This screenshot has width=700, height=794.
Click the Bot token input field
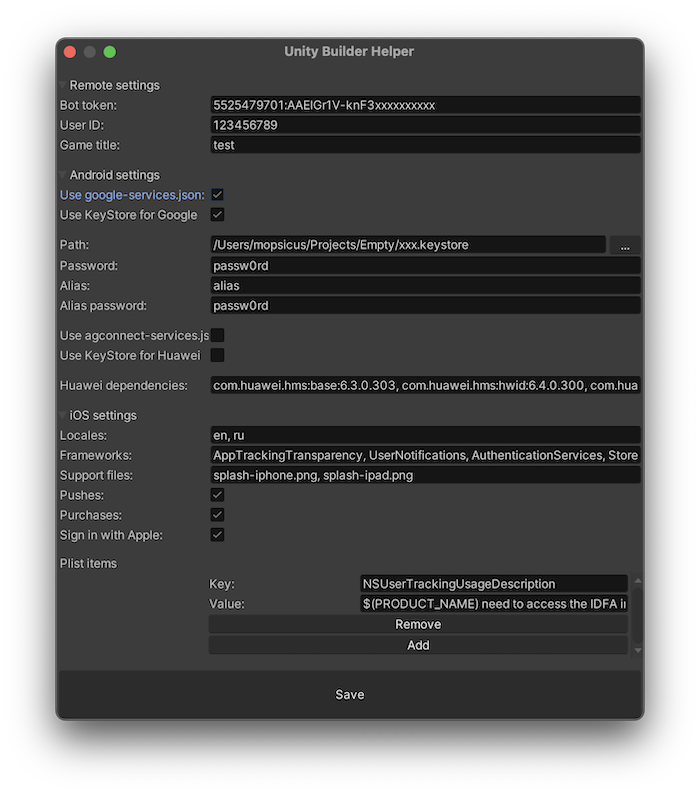point(425,105)
